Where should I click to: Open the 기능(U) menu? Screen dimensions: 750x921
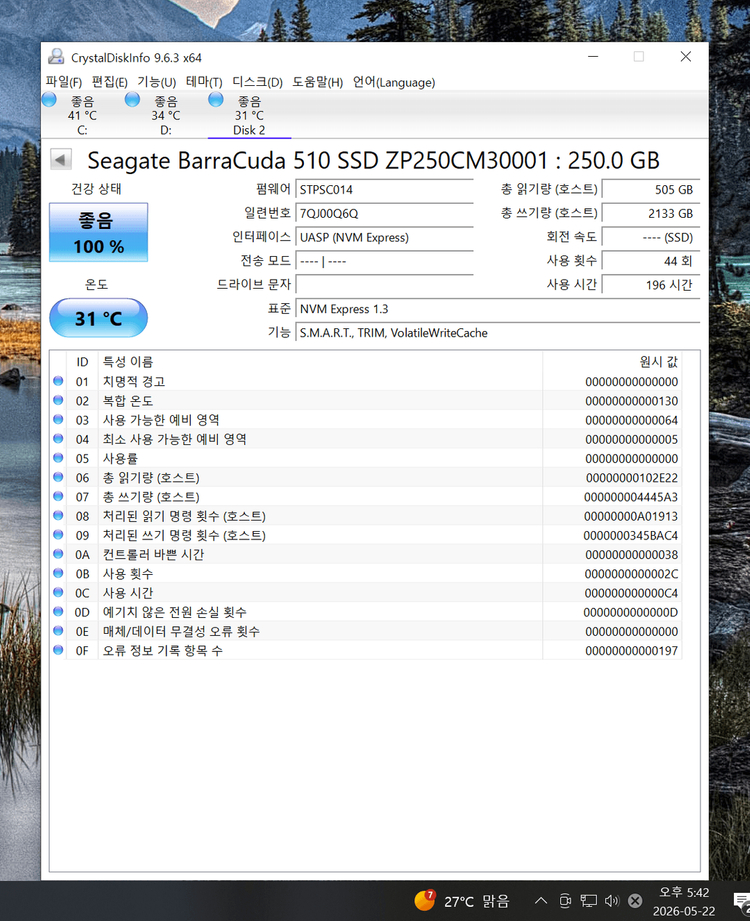[x=156, y=82]
